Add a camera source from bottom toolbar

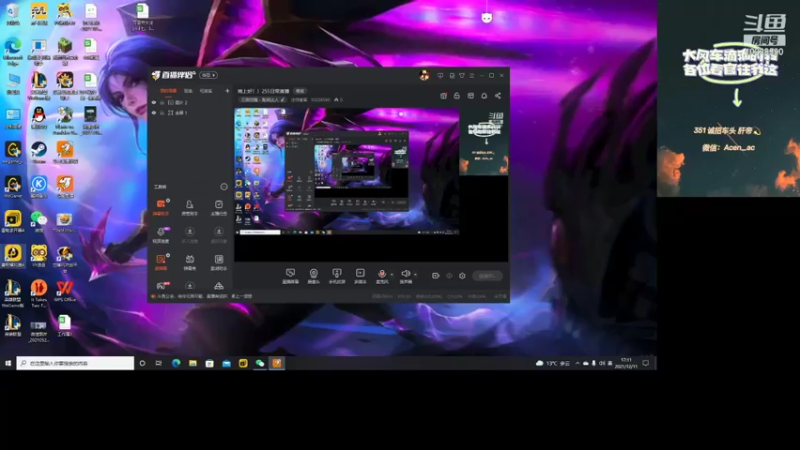[x=314, y=276]
